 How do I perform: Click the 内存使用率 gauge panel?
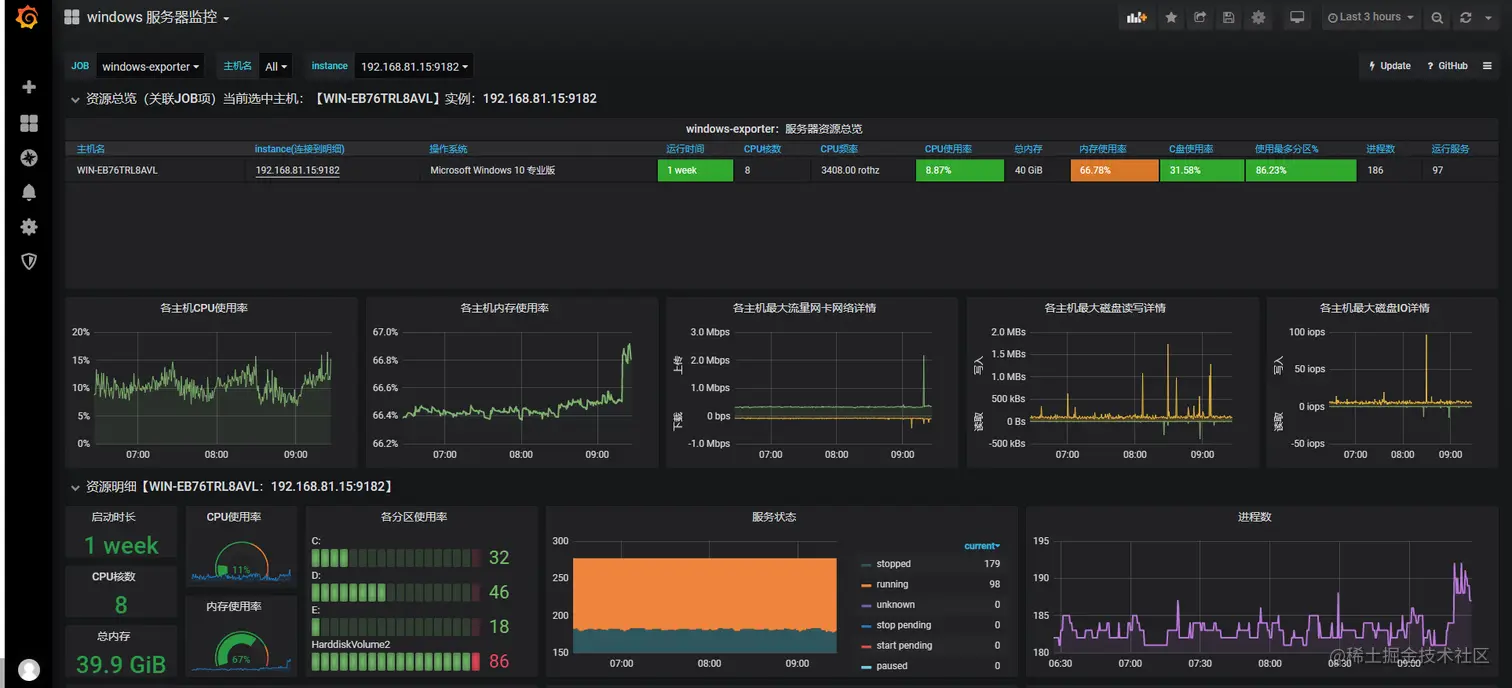[x=241, y=637]
